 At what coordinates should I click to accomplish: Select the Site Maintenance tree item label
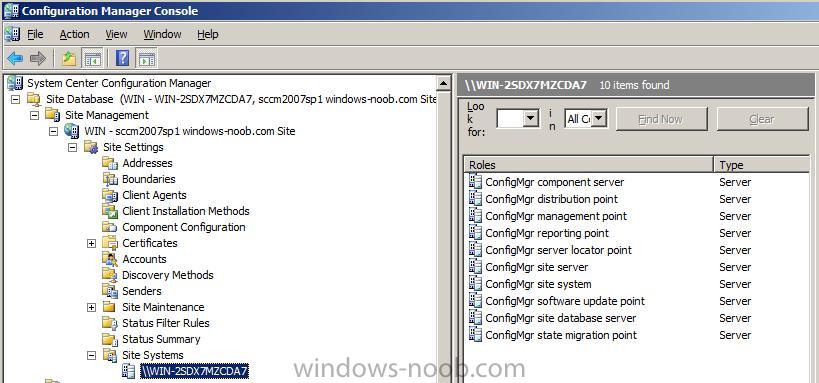coord(163,307)
